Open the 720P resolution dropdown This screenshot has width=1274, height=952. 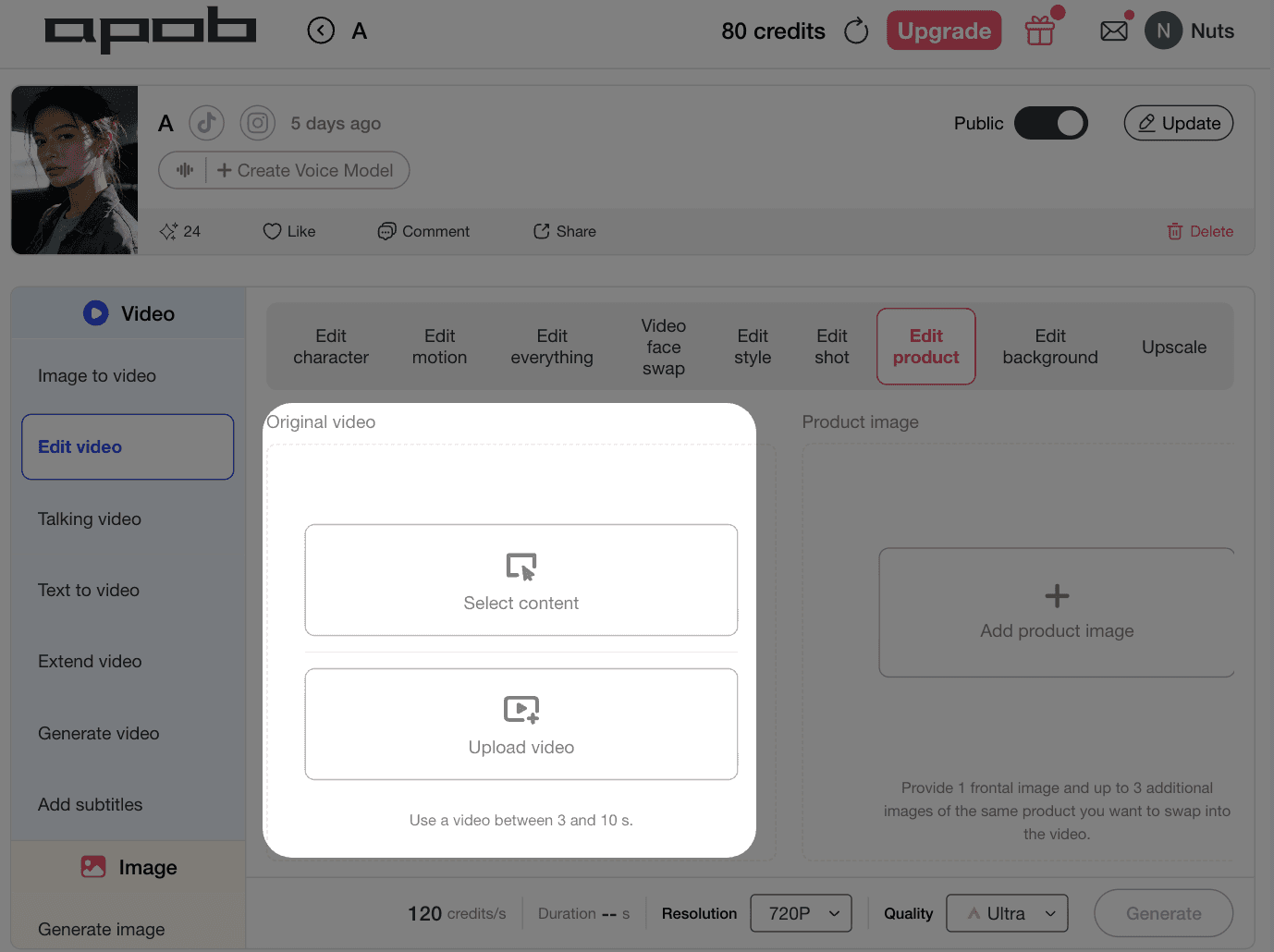802,913
